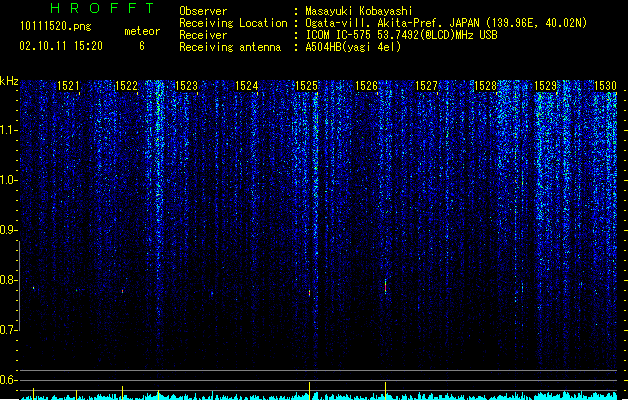Click antenna value A504HB(yagi 4el)

pos(353,47)
